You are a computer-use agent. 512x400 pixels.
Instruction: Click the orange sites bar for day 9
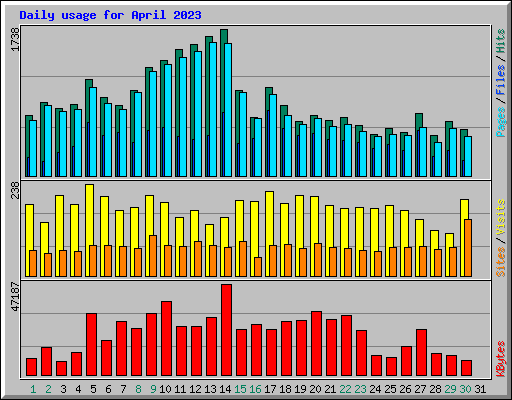pos(153,256)
